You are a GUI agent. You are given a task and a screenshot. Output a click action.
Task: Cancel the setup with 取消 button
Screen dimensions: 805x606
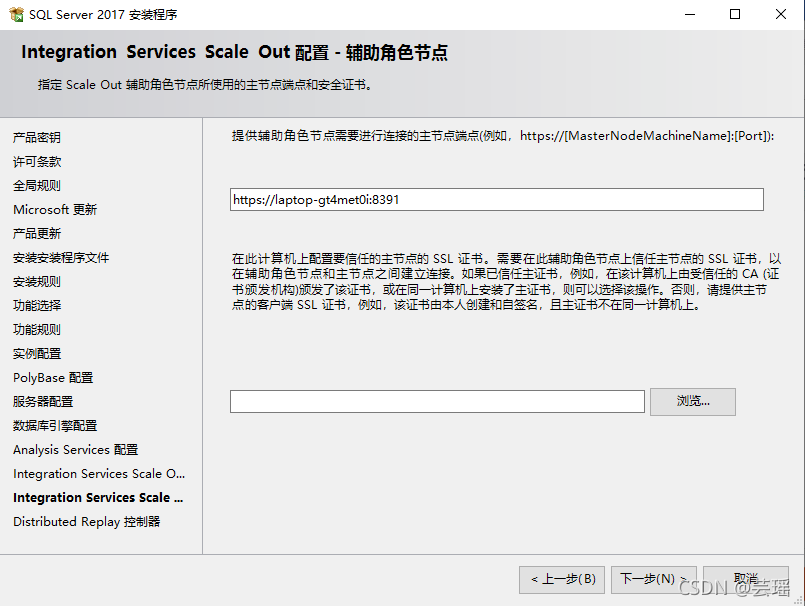click(x=745, y=579)
